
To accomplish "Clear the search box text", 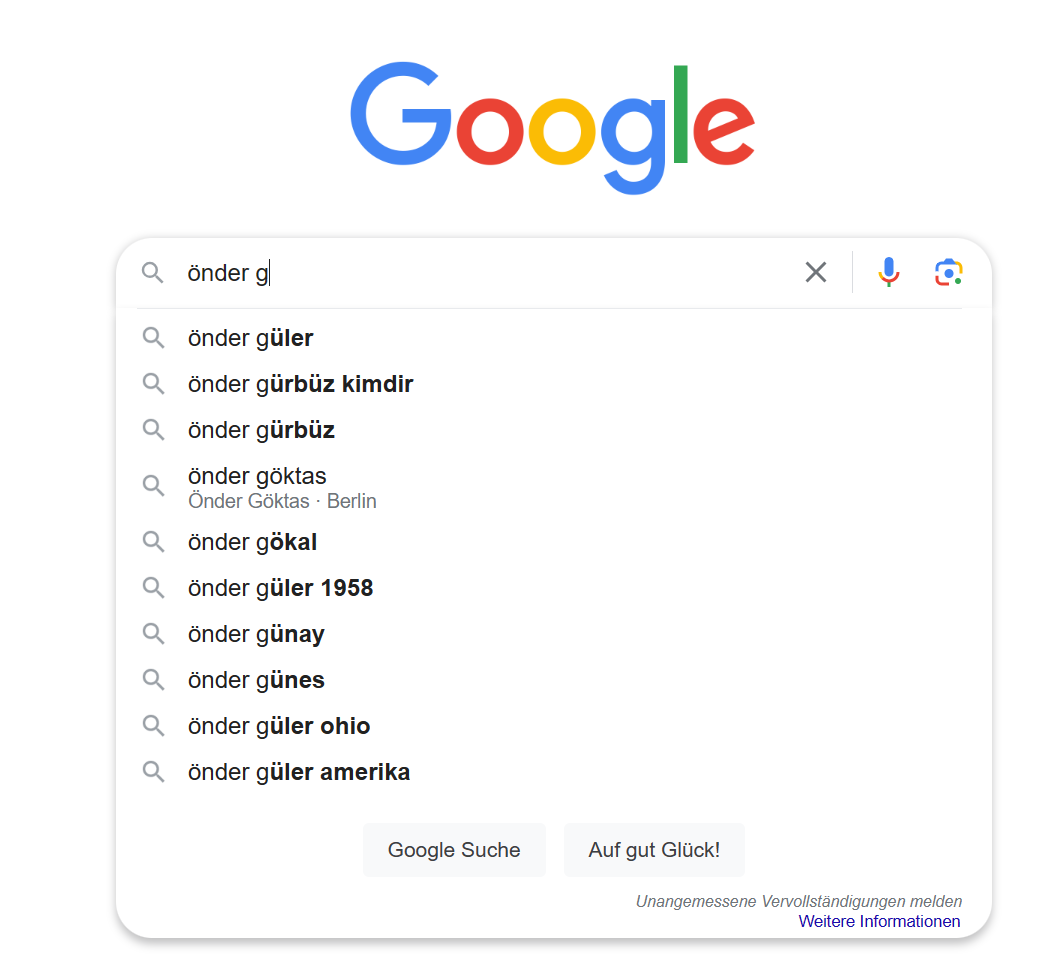I will pos(816,272).
